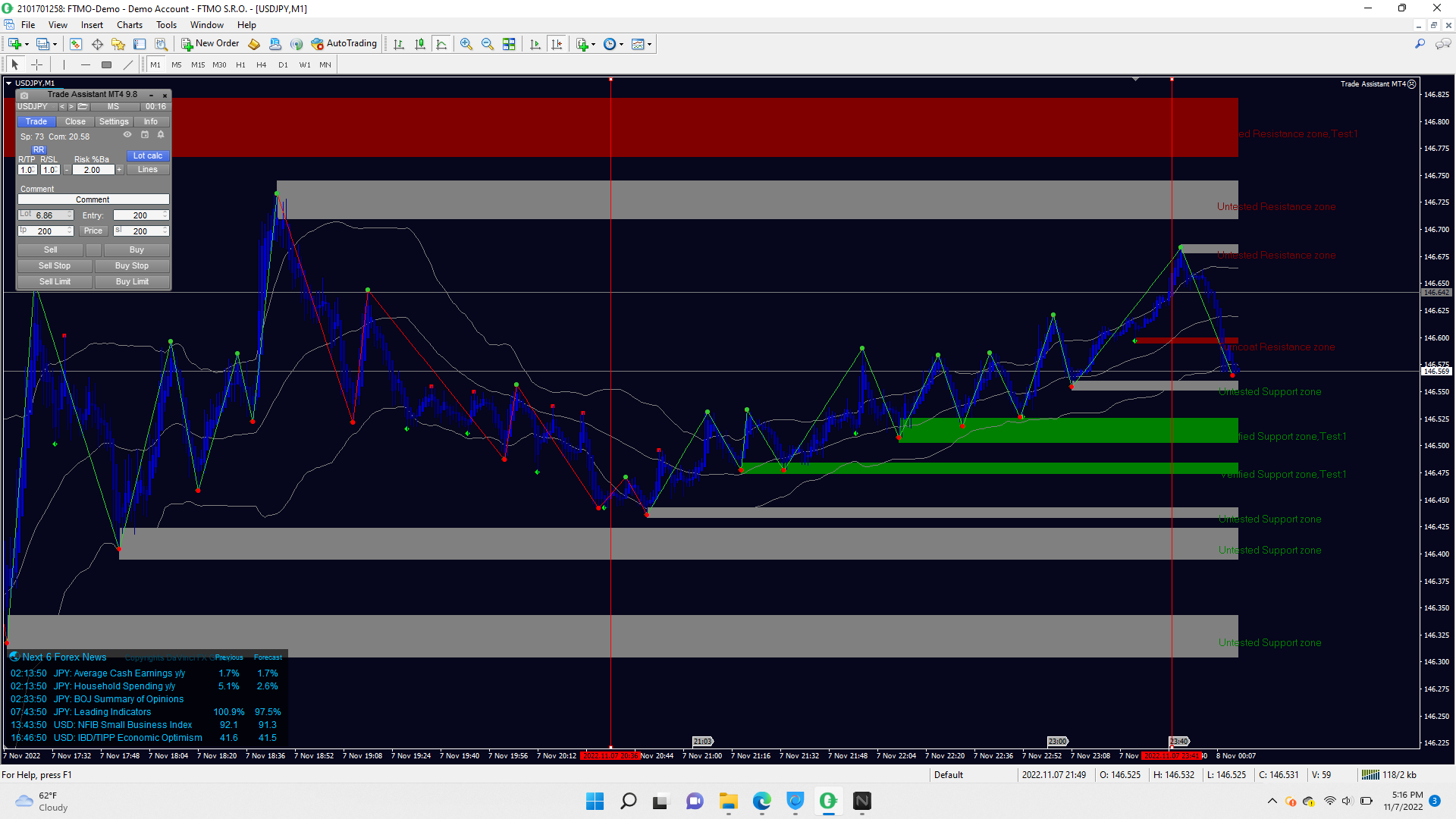The height and width of the screenshot is (819, 1456).
Task: Open the Charts menu
Action: pyautogui.click(x=129, y=25)
